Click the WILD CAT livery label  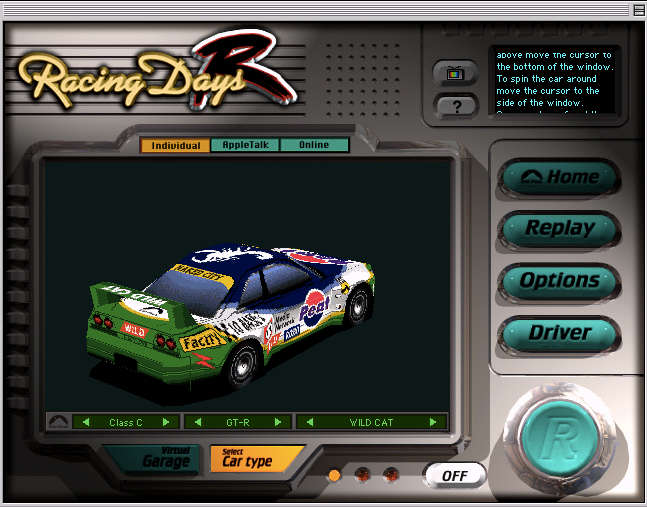[371, 422]
